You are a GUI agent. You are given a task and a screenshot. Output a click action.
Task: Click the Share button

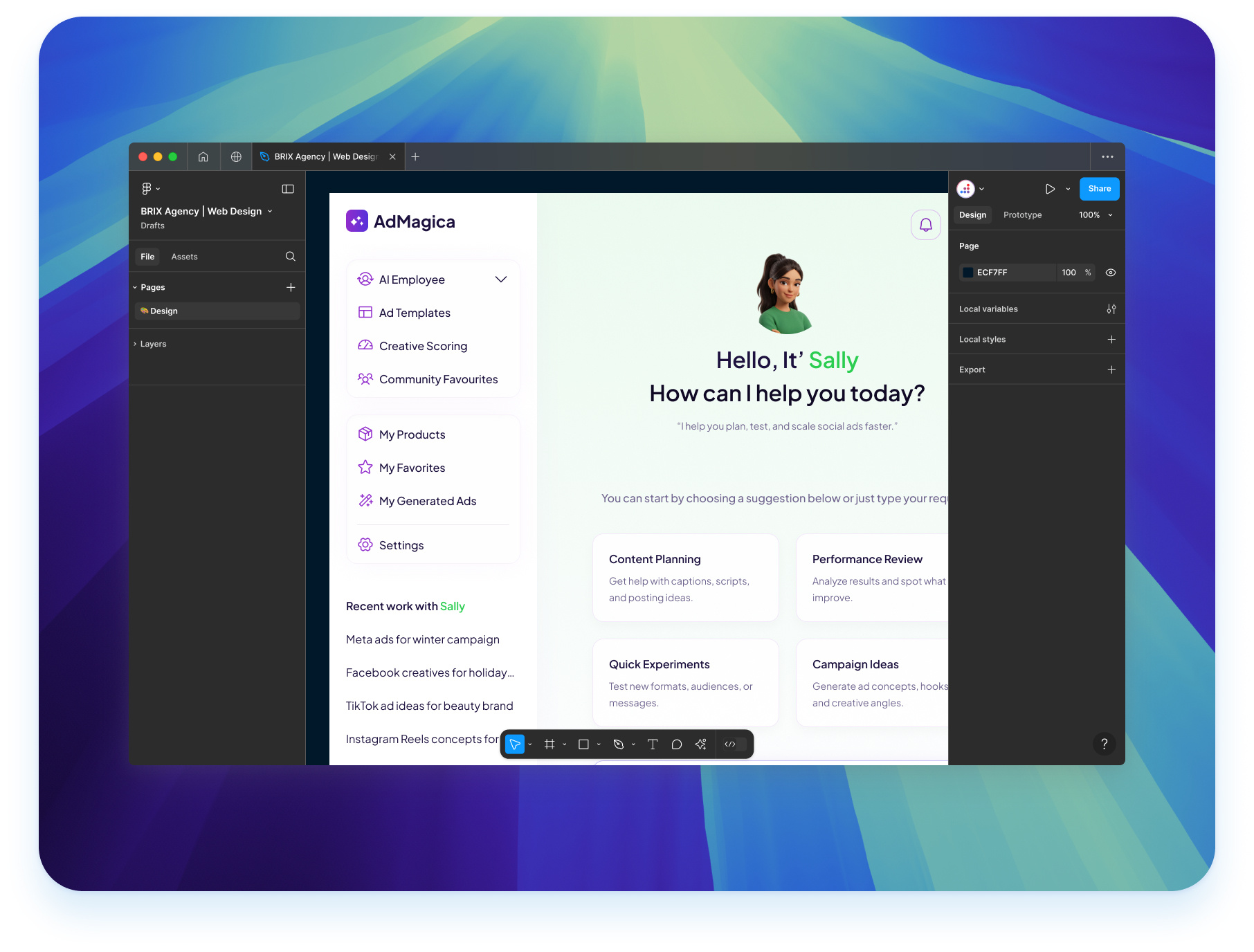[x=1099, y=189]
